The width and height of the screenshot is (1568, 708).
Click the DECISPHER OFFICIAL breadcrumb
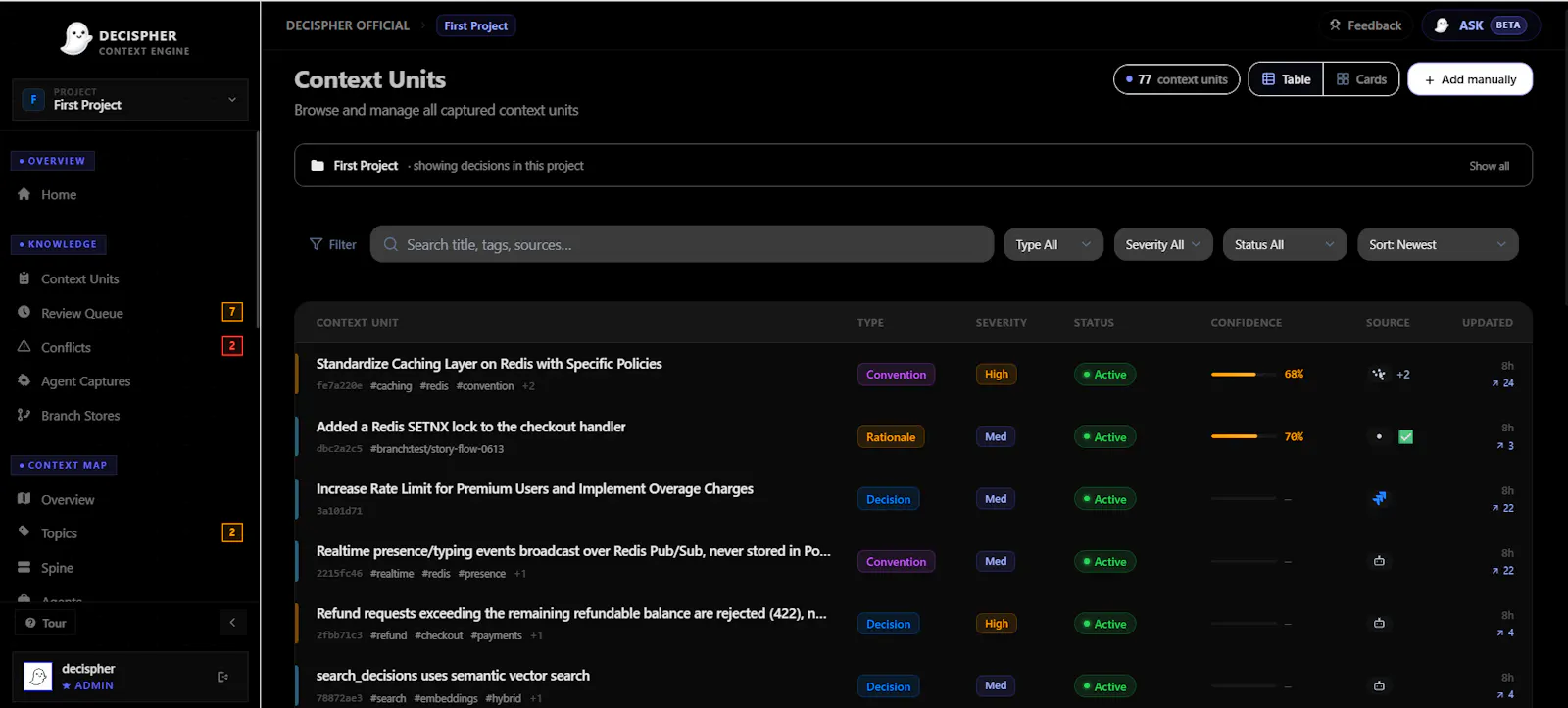[x=348, y=25]
